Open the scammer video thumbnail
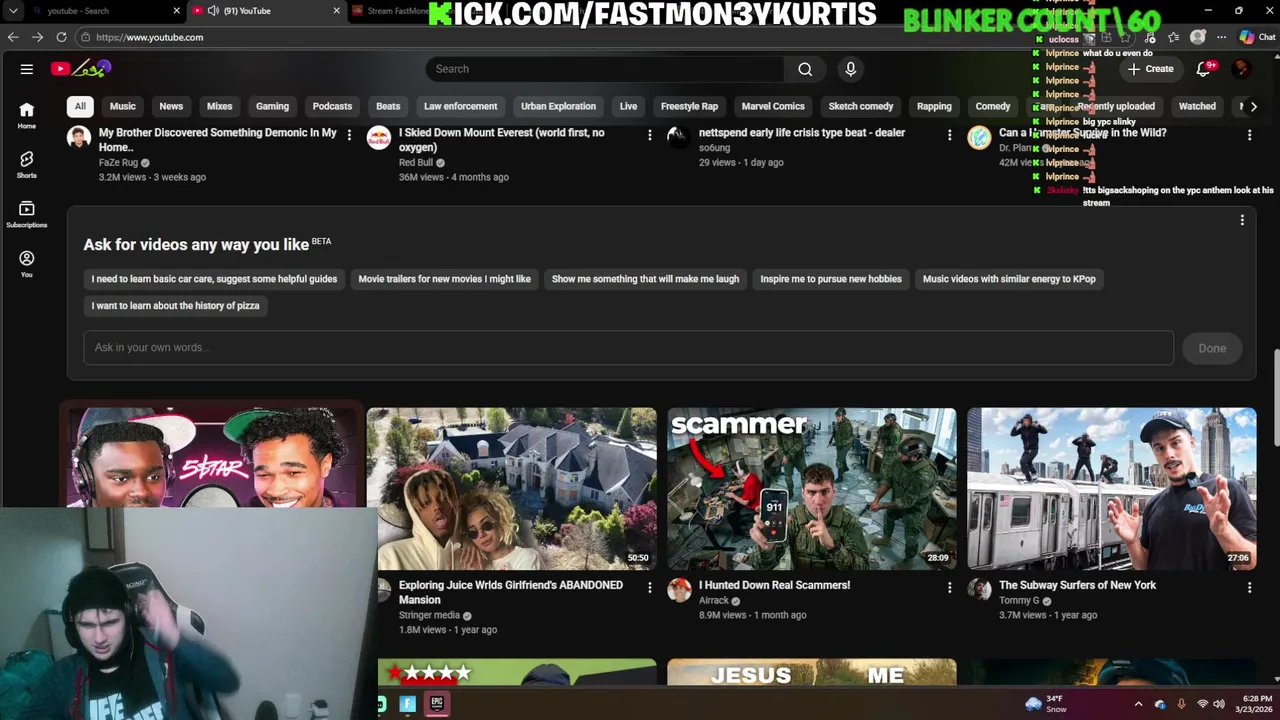This screenshot has width=1280, height=720. click(811, 488)
